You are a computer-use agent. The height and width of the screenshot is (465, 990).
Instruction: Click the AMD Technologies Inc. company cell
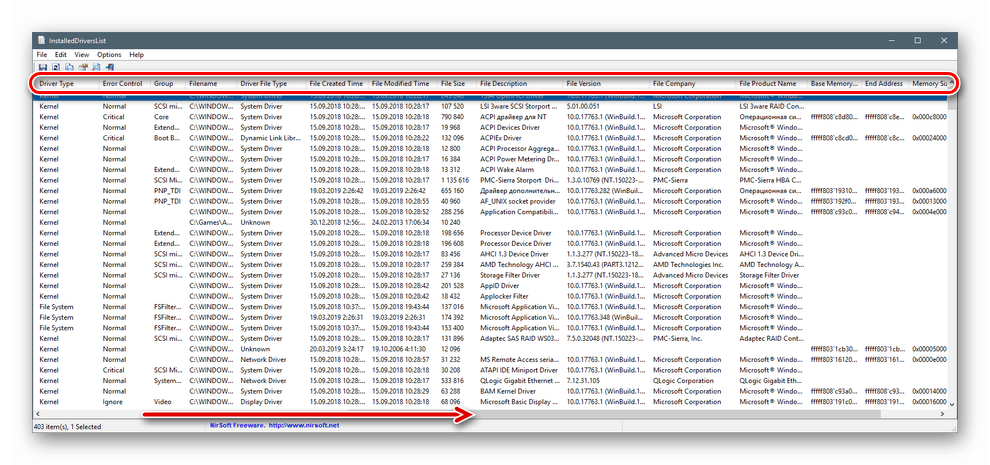point(688,265)
